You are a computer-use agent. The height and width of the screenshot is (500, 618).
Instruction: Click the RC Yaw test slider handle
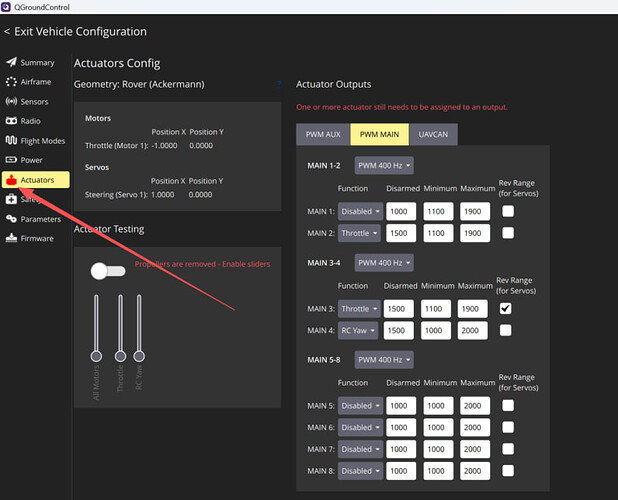tap(139, 356)
